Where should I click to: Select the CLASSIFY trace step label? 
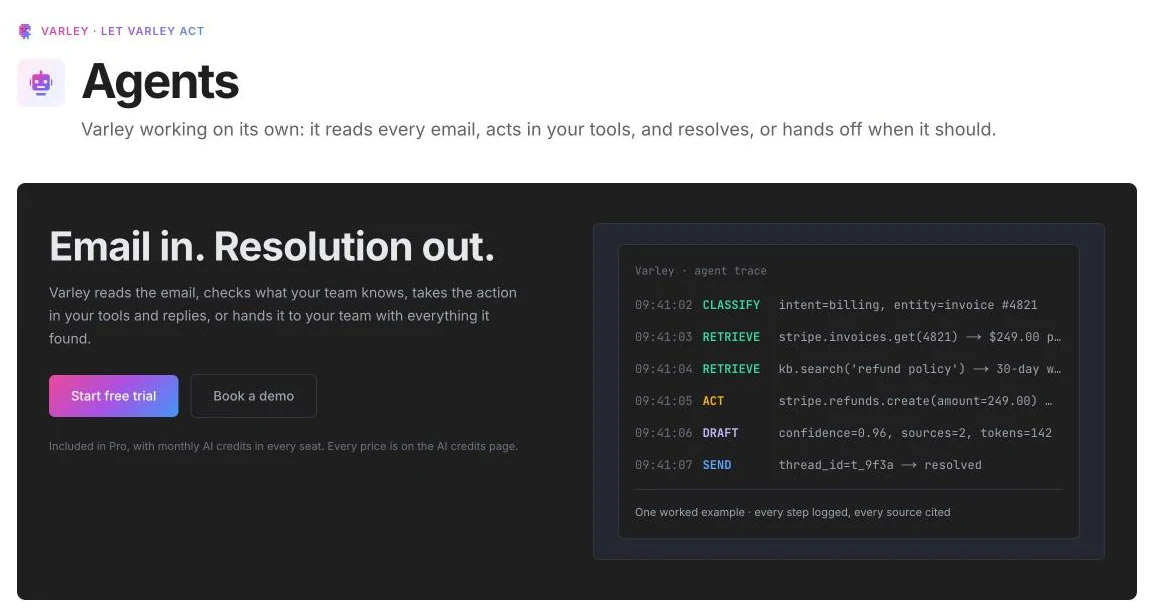pyautogui.click(x=731, y=305)
